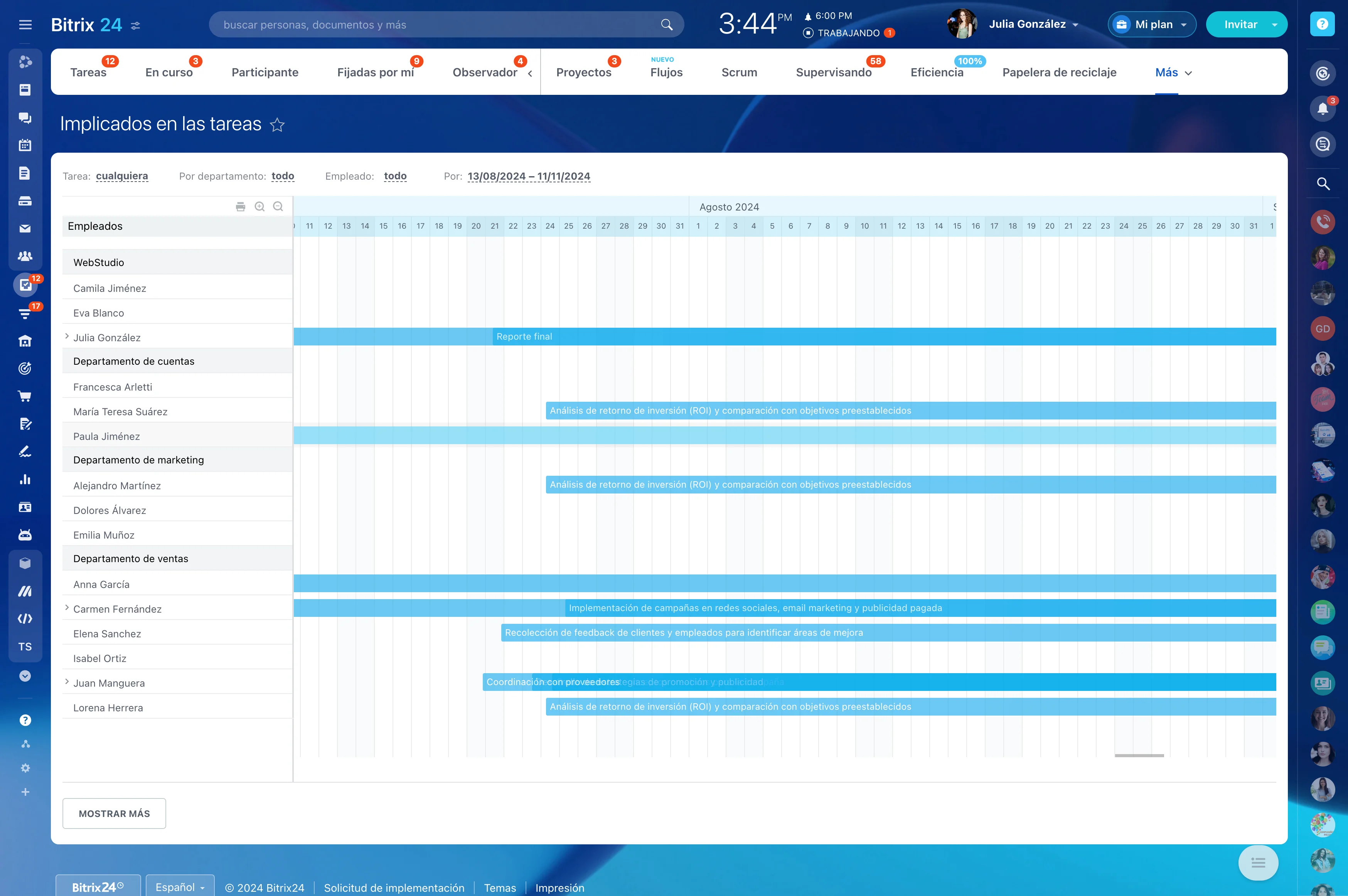Switch to the Scrum tab
The height and width of the screenshot is (896, 1348).
coord(739,72)
